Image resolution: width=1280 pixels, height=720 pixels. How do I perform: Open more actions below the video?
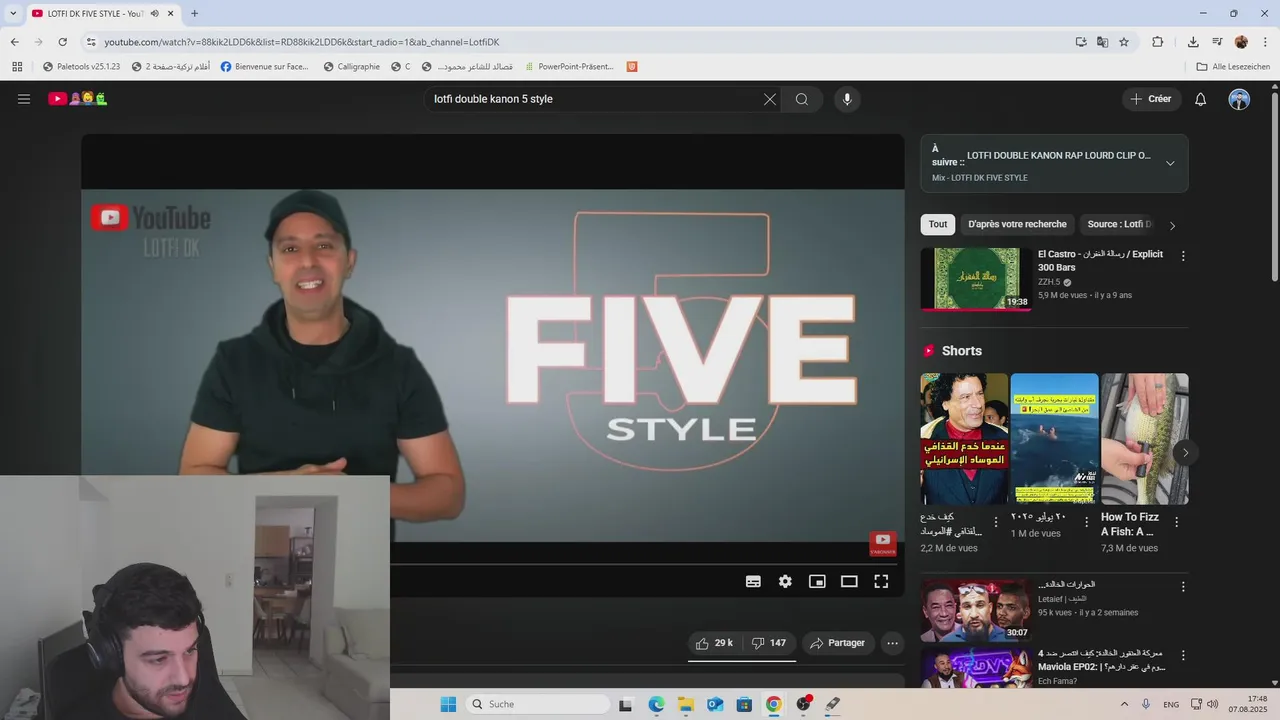pos(893,643)
